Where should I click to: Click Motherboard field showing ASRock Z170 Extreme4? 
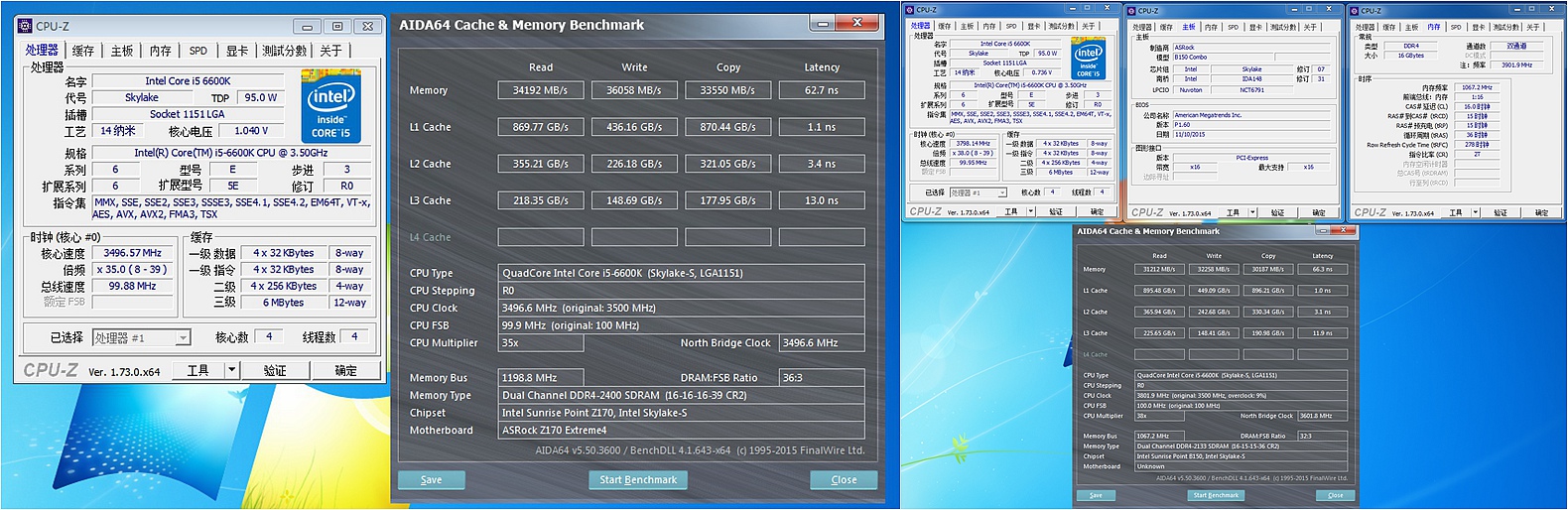pyautogui.click(x=681, y=430)
